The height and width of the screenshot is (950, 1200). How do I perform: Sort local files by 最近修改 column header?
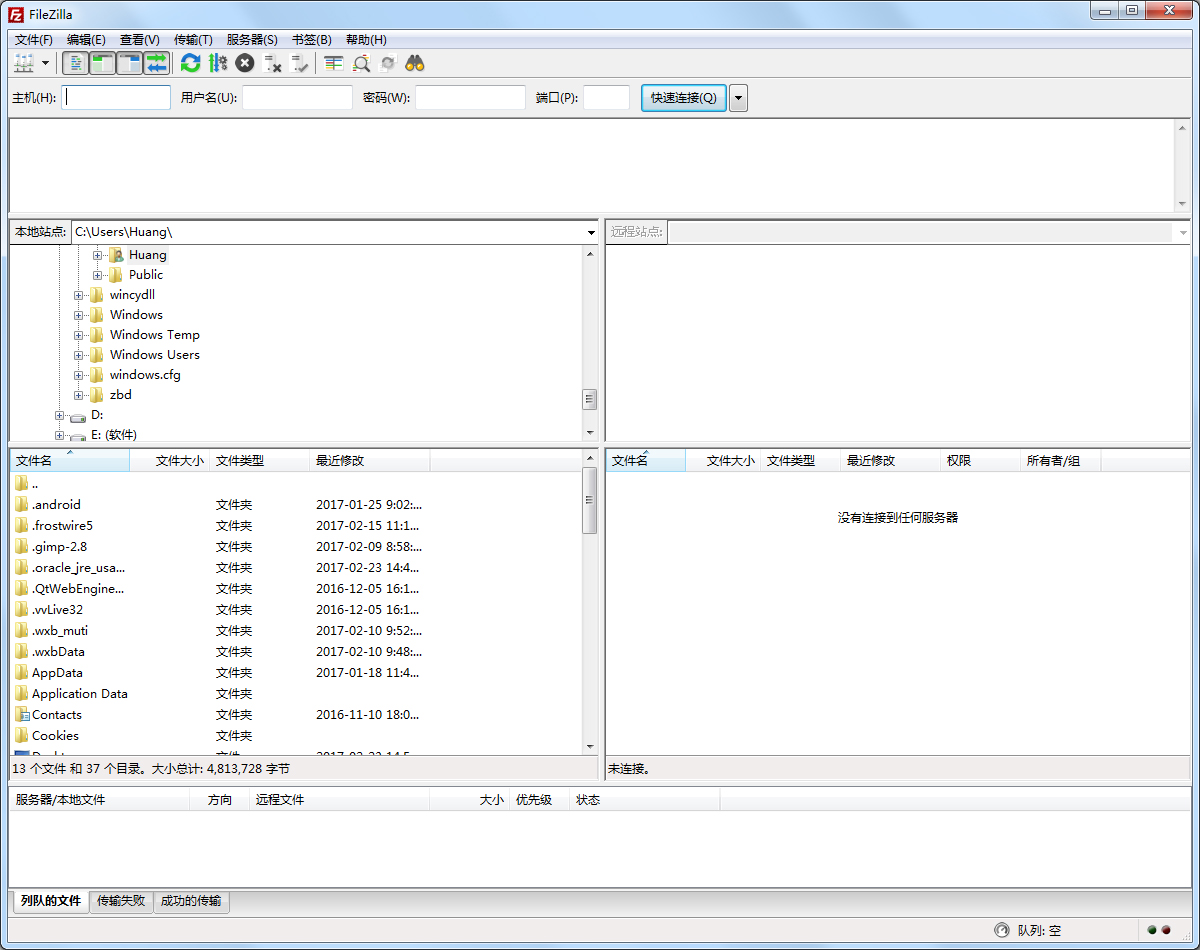[340, 461]
